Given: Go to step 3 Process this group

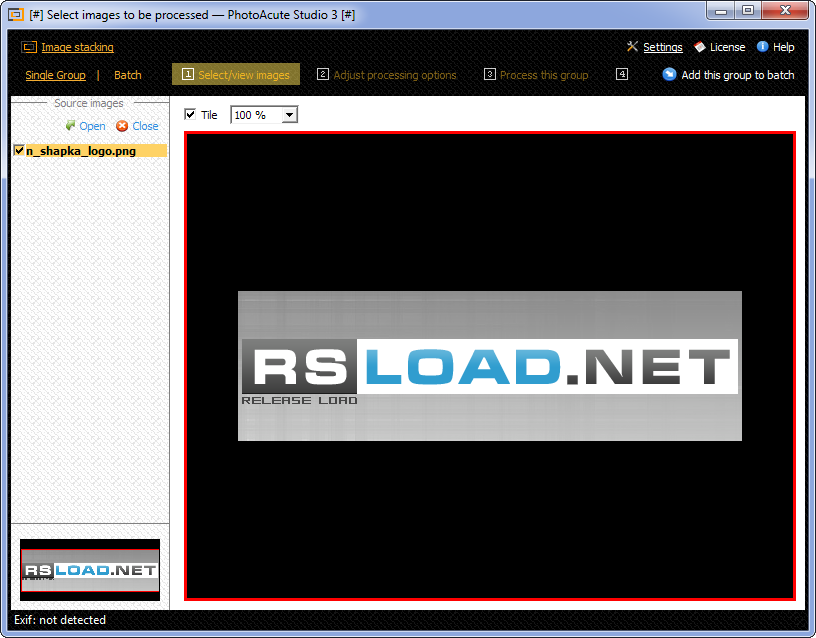Looking at the screenshot, I should (537, 74).
